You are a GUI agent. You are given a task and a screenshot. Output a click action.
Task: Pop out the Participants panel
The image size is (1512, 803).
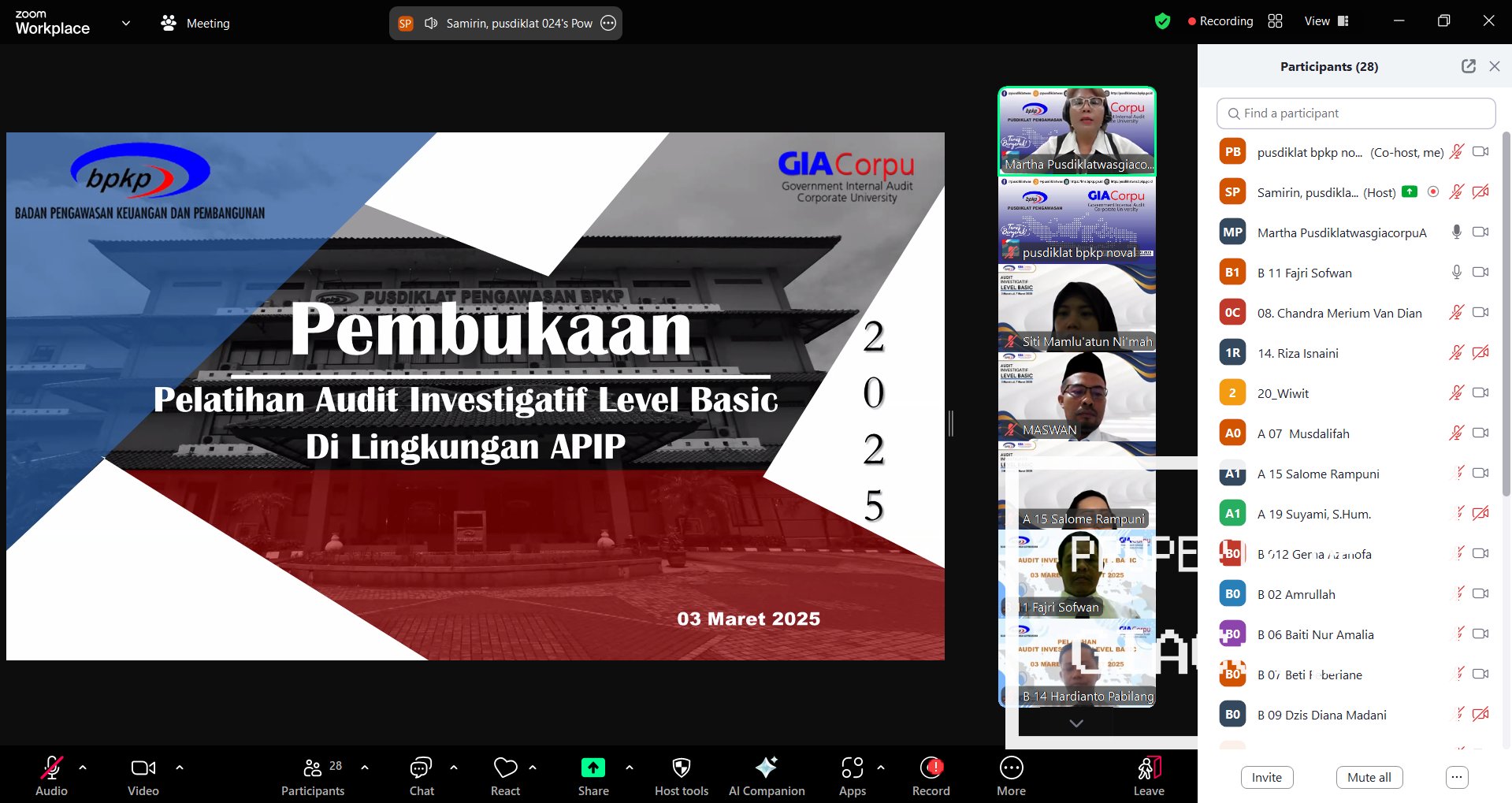(1468, 66)
